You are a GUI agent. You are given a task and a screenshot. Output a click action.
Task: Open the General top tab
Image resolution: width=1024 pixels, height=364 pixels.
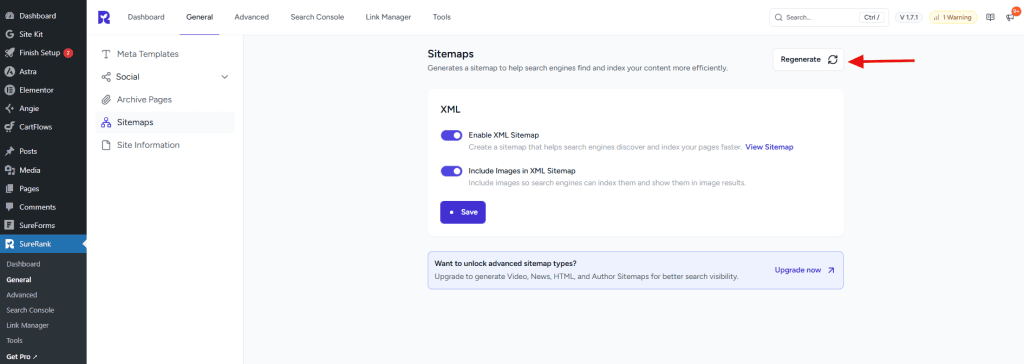(x=199, y=18)
